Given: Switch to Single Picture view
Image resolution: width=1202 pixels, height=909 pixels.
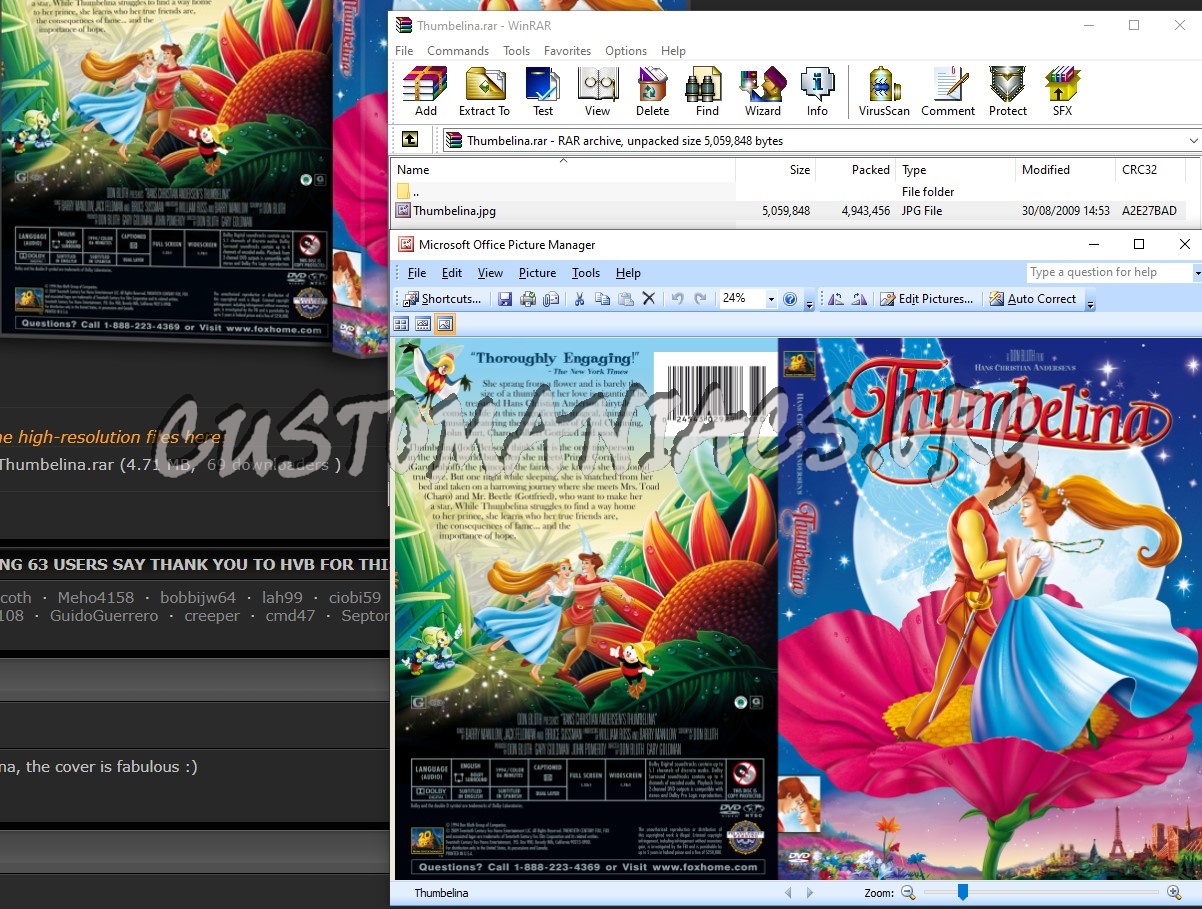Looking at the screenshot, I should (x=445, y=324).
